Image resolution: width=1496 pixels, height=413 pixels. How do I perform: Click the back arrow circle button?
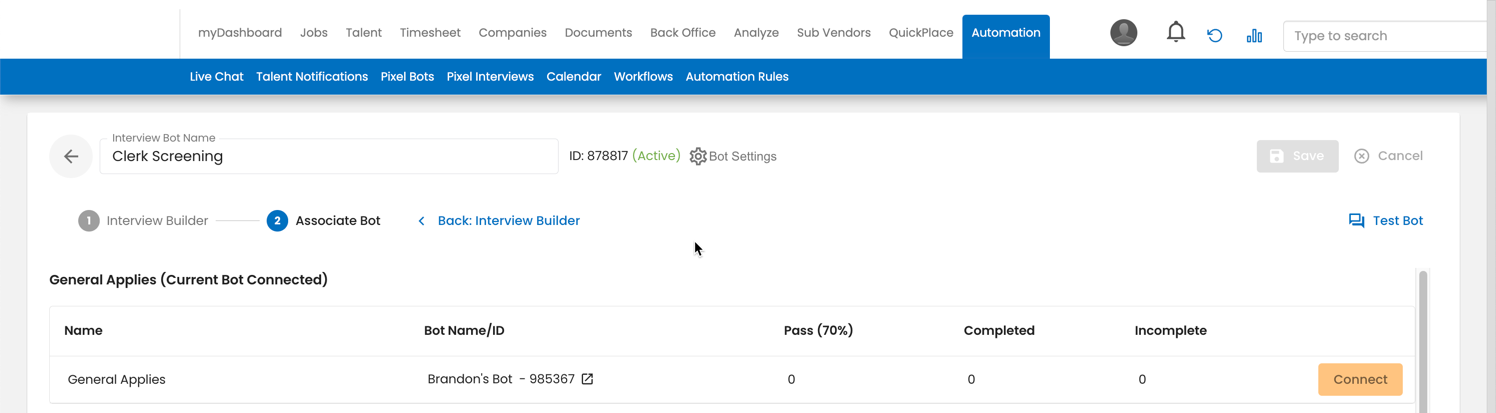71,156
